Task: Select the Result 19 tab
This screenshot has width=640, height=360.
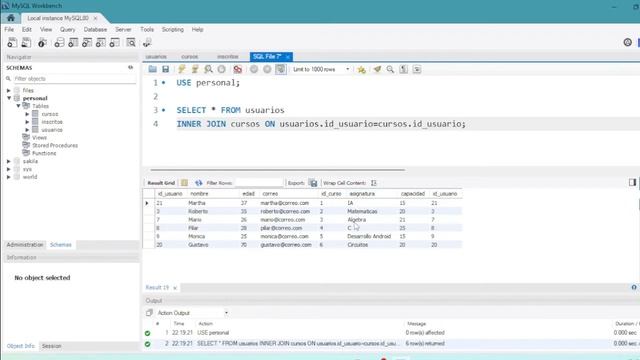Action: tap(157, 287)
